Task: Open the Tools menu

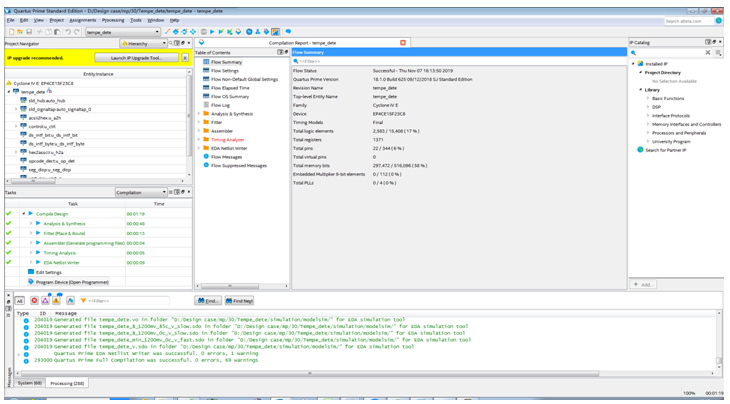Action: [135, 20]
